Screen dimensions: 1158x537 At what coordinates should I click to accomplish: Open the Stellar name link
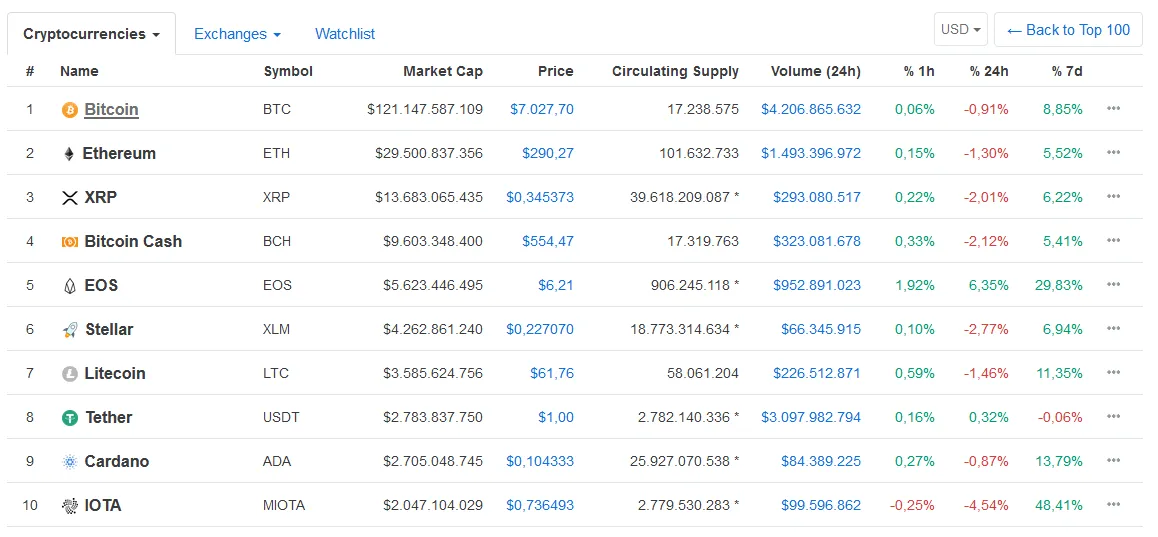point(109,329)
